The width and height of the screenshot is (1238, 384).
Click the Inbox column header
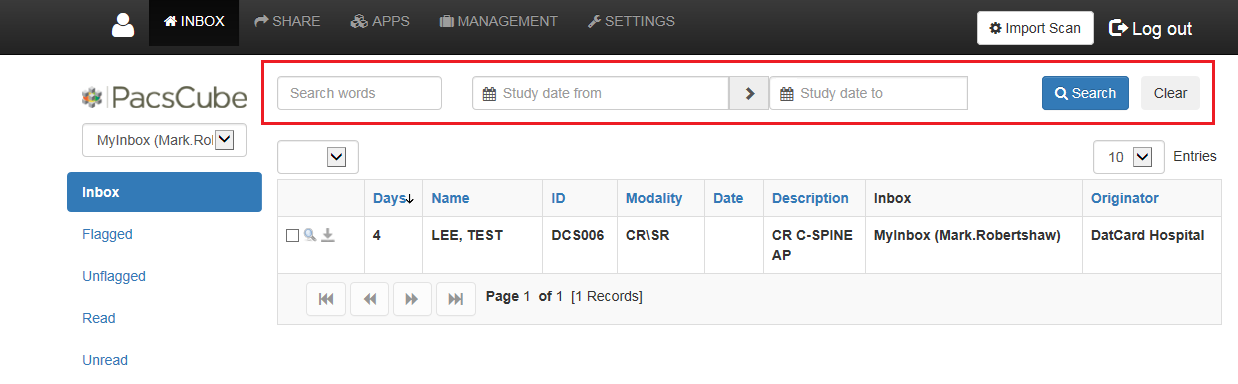tap(892, 198)
